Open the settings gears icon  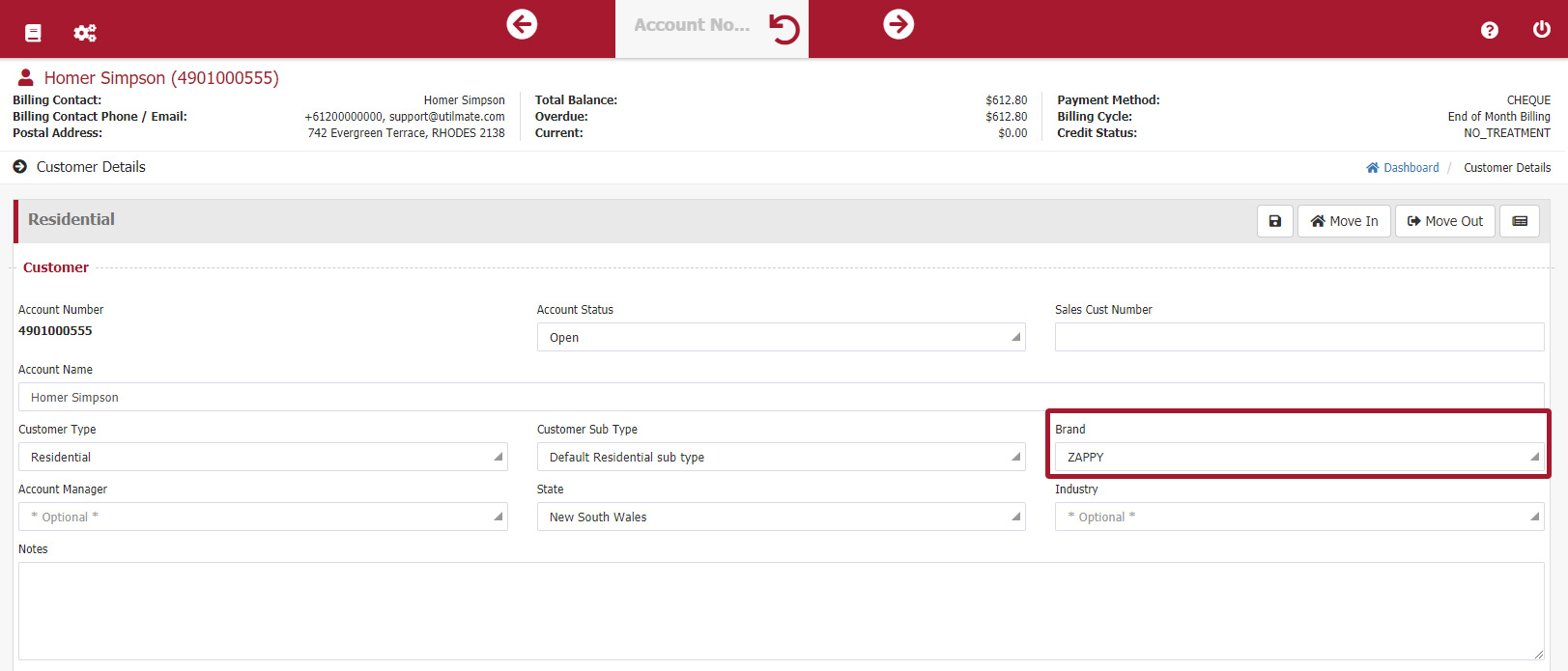(85, 33)
